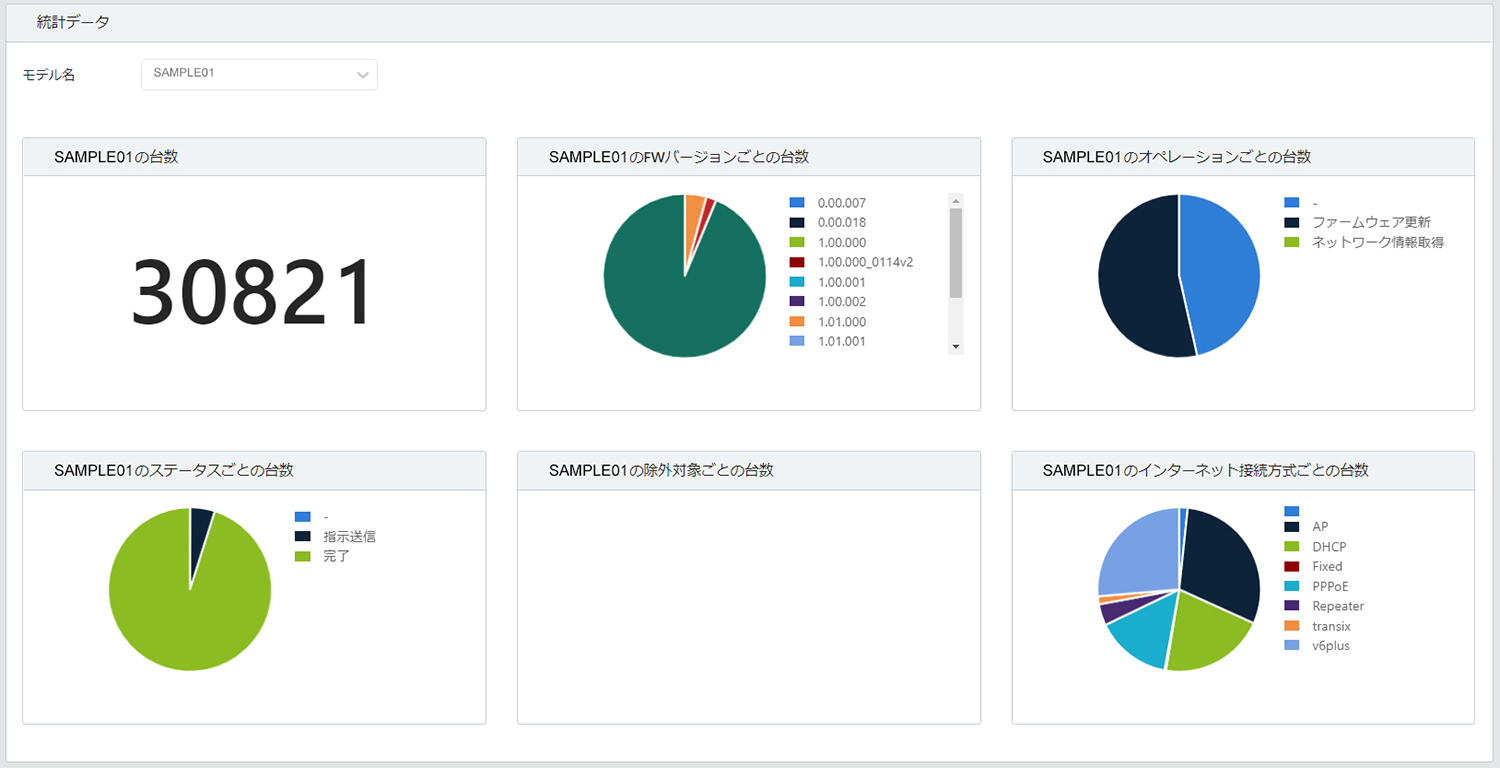Click the AP legend swatch
Screen dimensions: 1500x768
(x=1291, y=526)
